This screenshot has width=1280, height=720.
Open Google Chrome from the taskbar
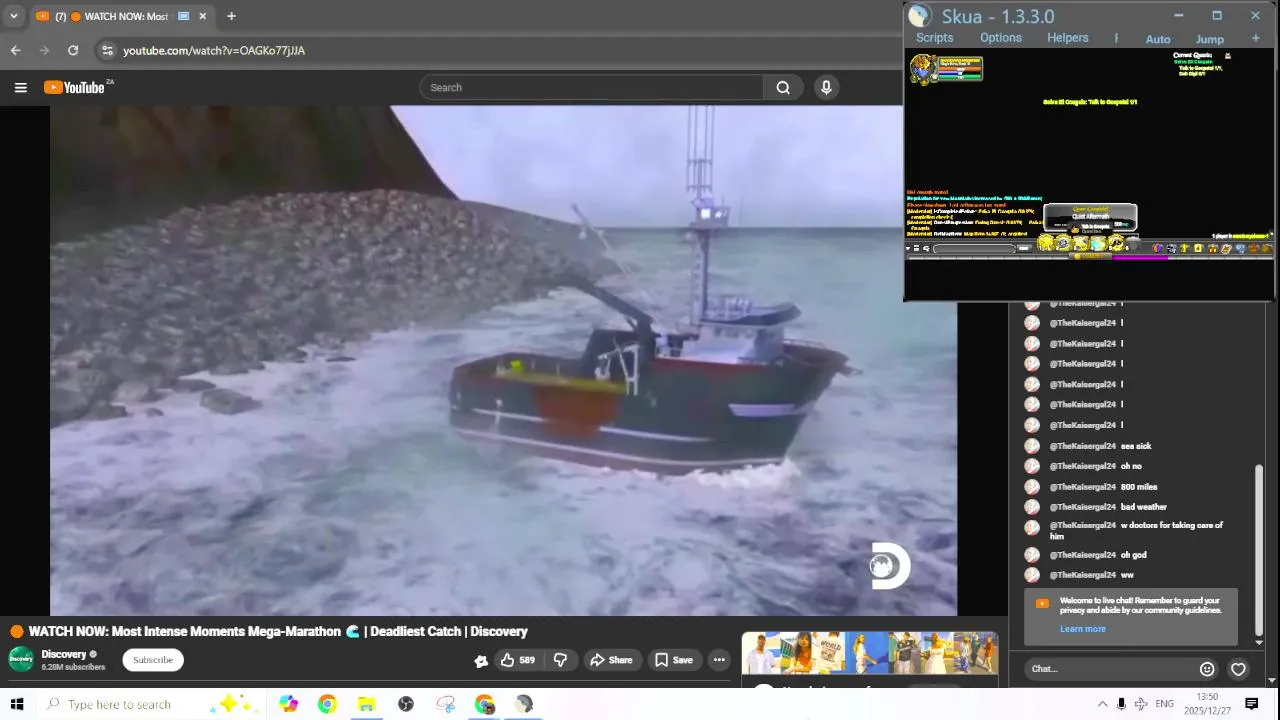pyautogui.click(x=327, y=704)
